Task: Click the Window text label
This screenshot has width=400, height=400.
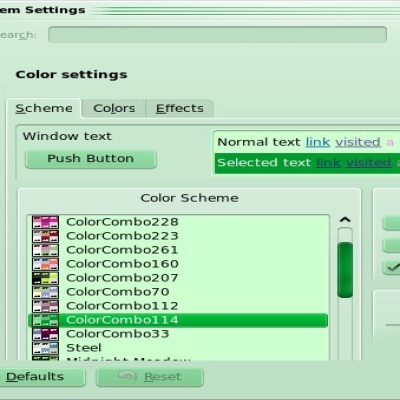Action: click(67, 136)
